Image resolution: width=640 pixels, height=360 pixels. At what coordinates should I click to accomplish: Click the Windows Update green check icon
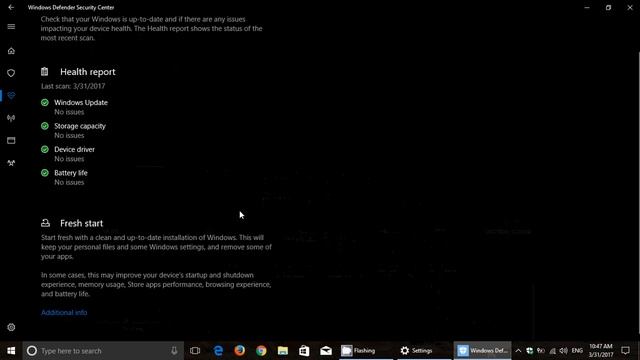pyautogui.click(x=45, y=102)
